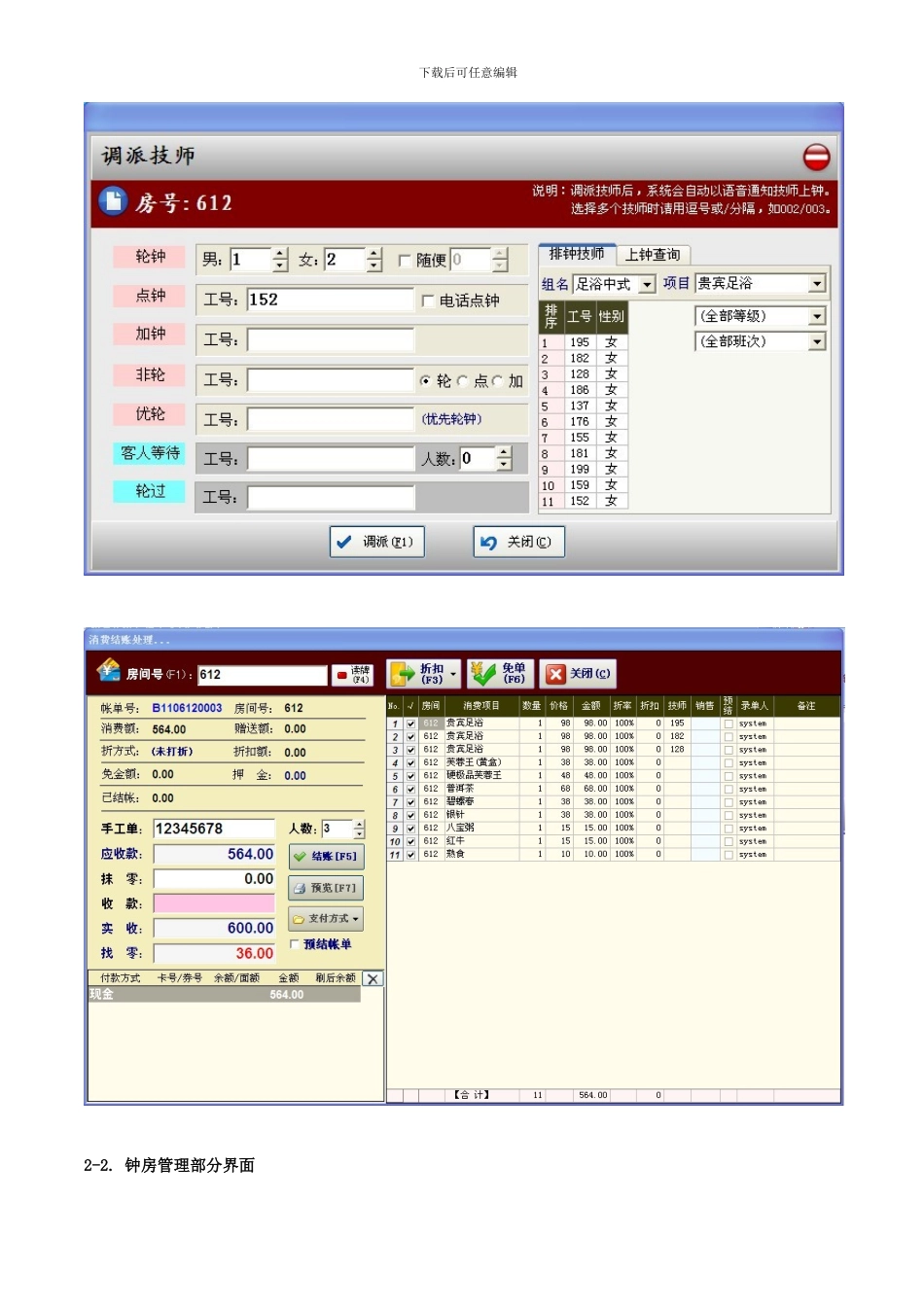Click the house icon next to 房间号
Image resolution: width=924 pixels, height=1307 pixels.
click(108, 671)
